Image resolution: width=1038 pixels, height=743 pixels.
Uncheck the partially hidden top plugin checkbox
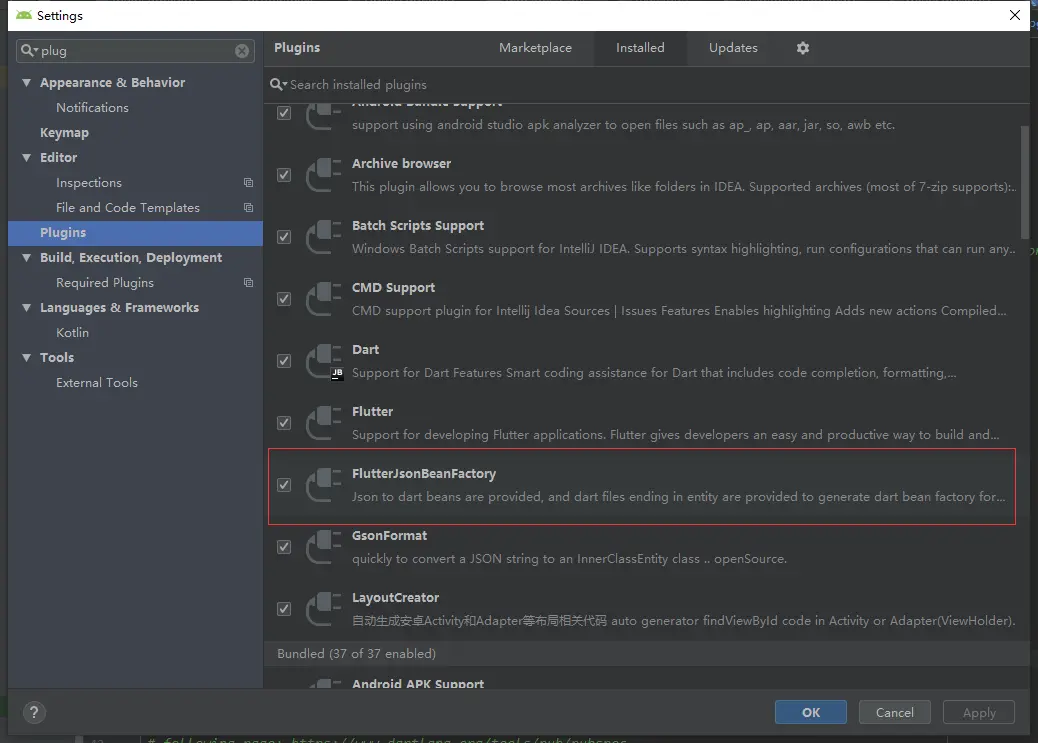pyautogui.click(x=284, y=113)
